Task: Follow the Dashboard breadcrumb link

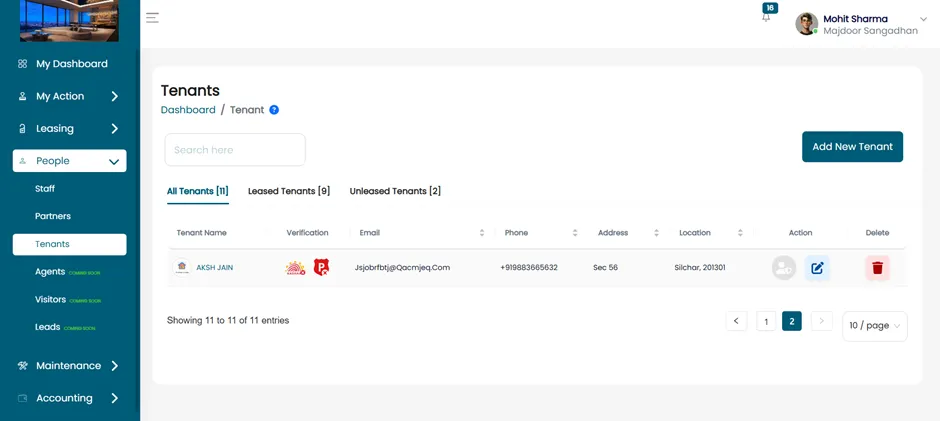Action: (188, 110)
